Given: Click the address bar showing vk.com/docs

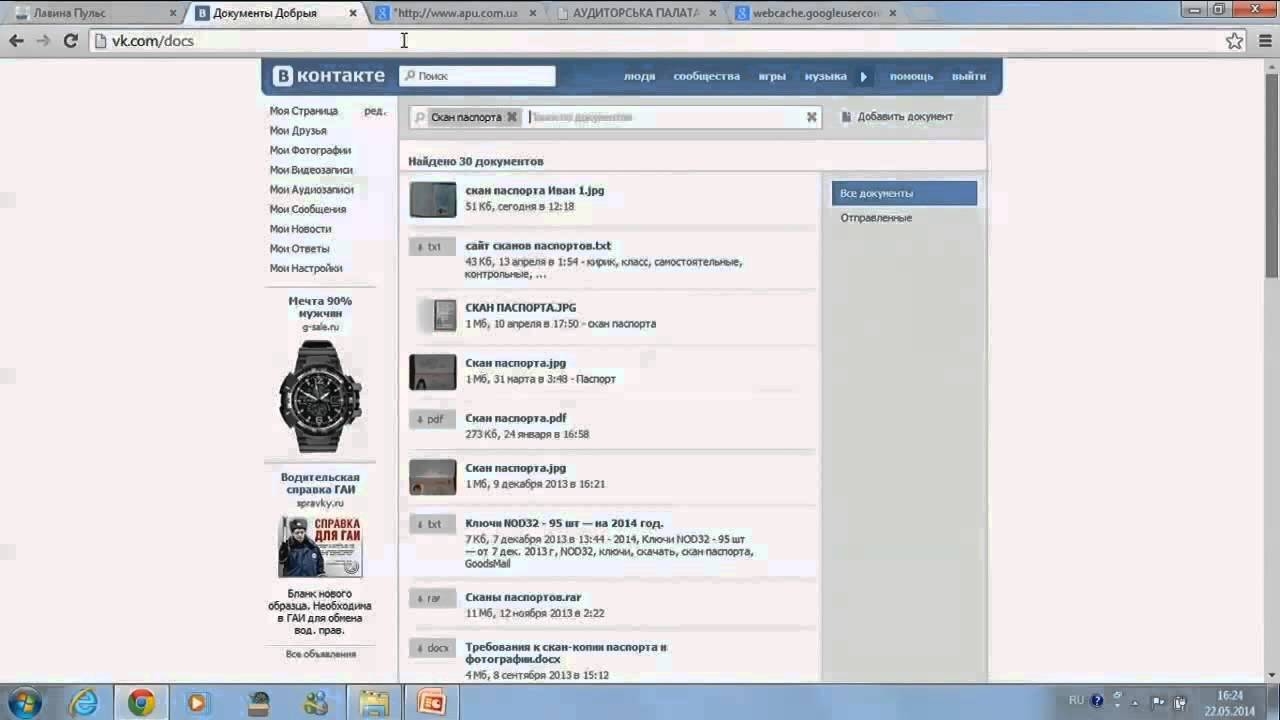Looking at the screenshot, I should point(655,41).
